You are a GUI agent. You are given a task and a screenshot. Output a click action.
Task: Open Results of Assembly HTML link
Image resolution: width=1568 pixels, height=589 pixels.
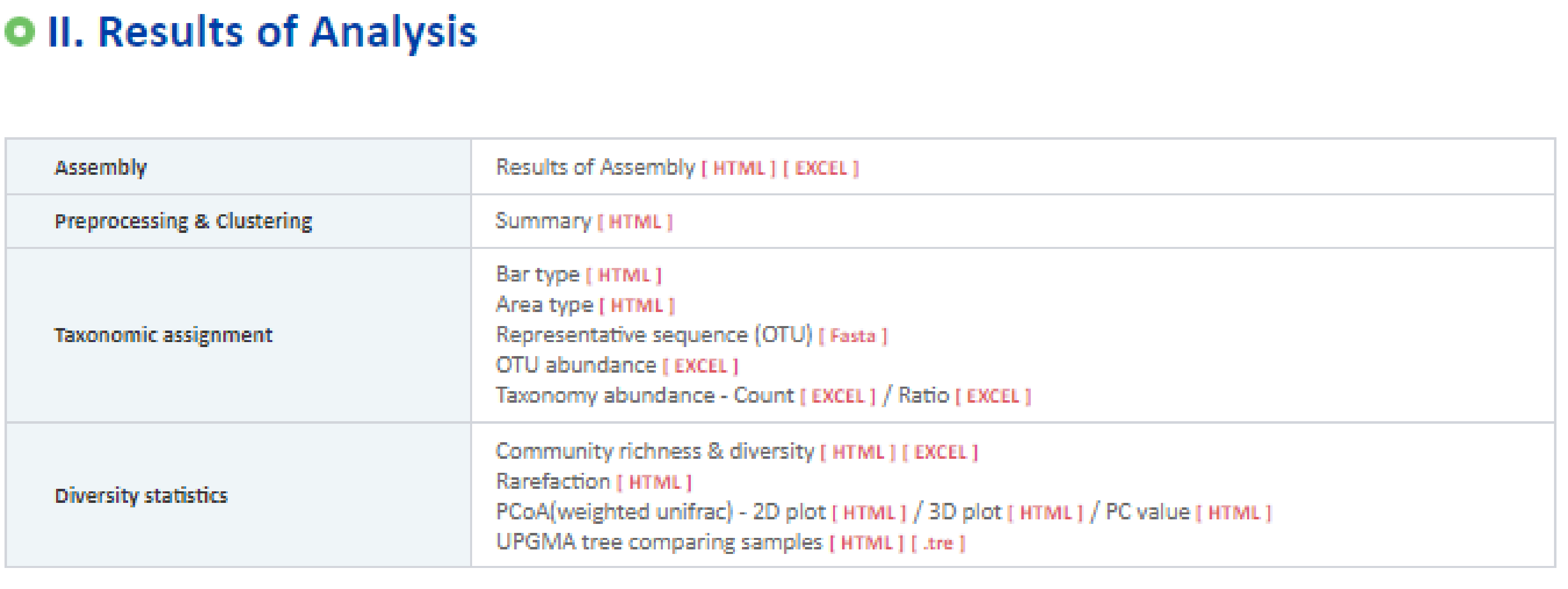738,169
